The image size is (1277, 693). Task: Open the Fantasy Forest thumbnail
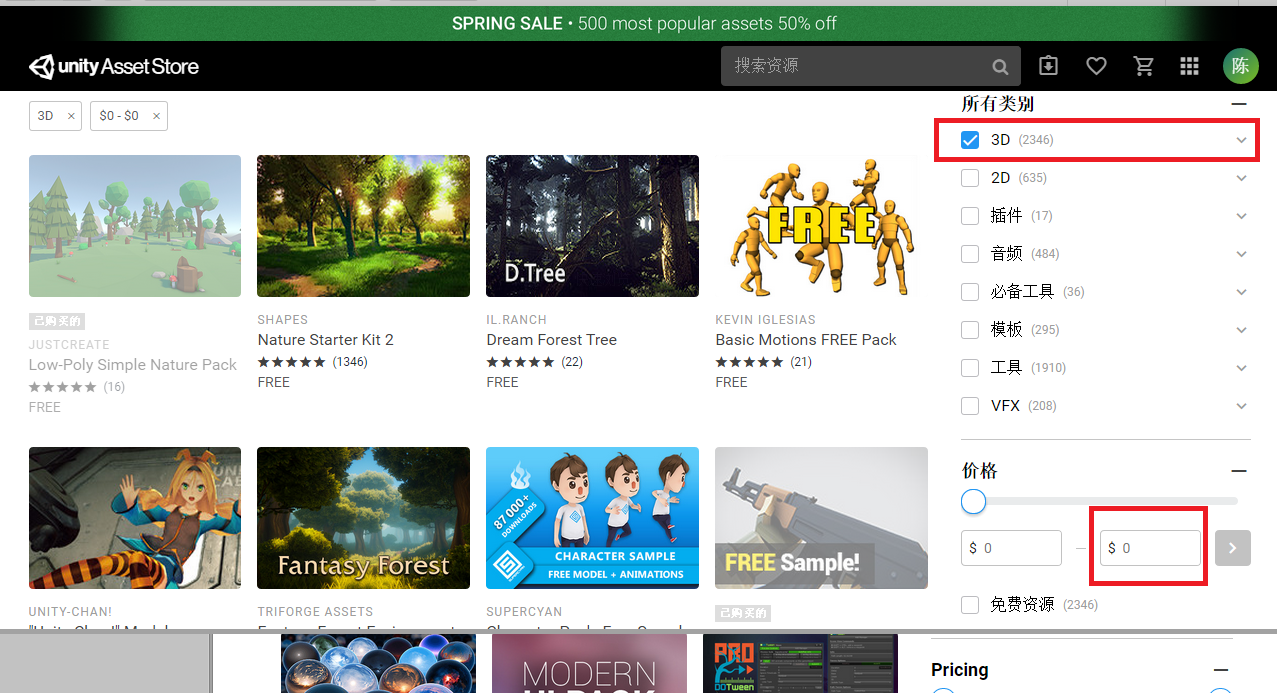363,518
